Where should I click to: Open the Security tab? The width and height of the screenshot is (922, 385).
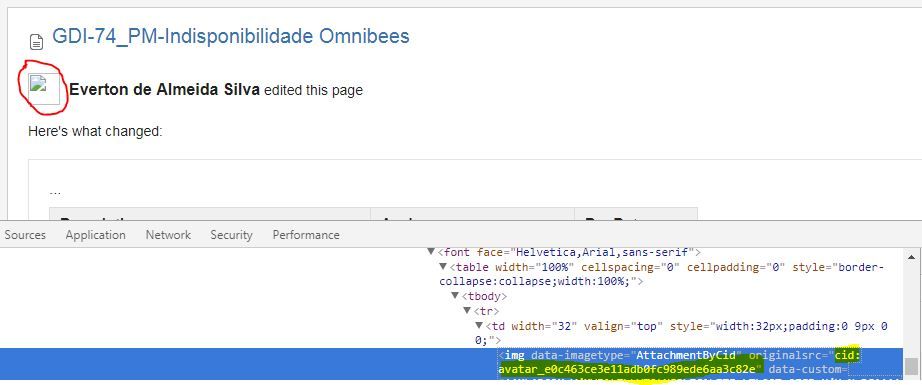click(231, 235)
